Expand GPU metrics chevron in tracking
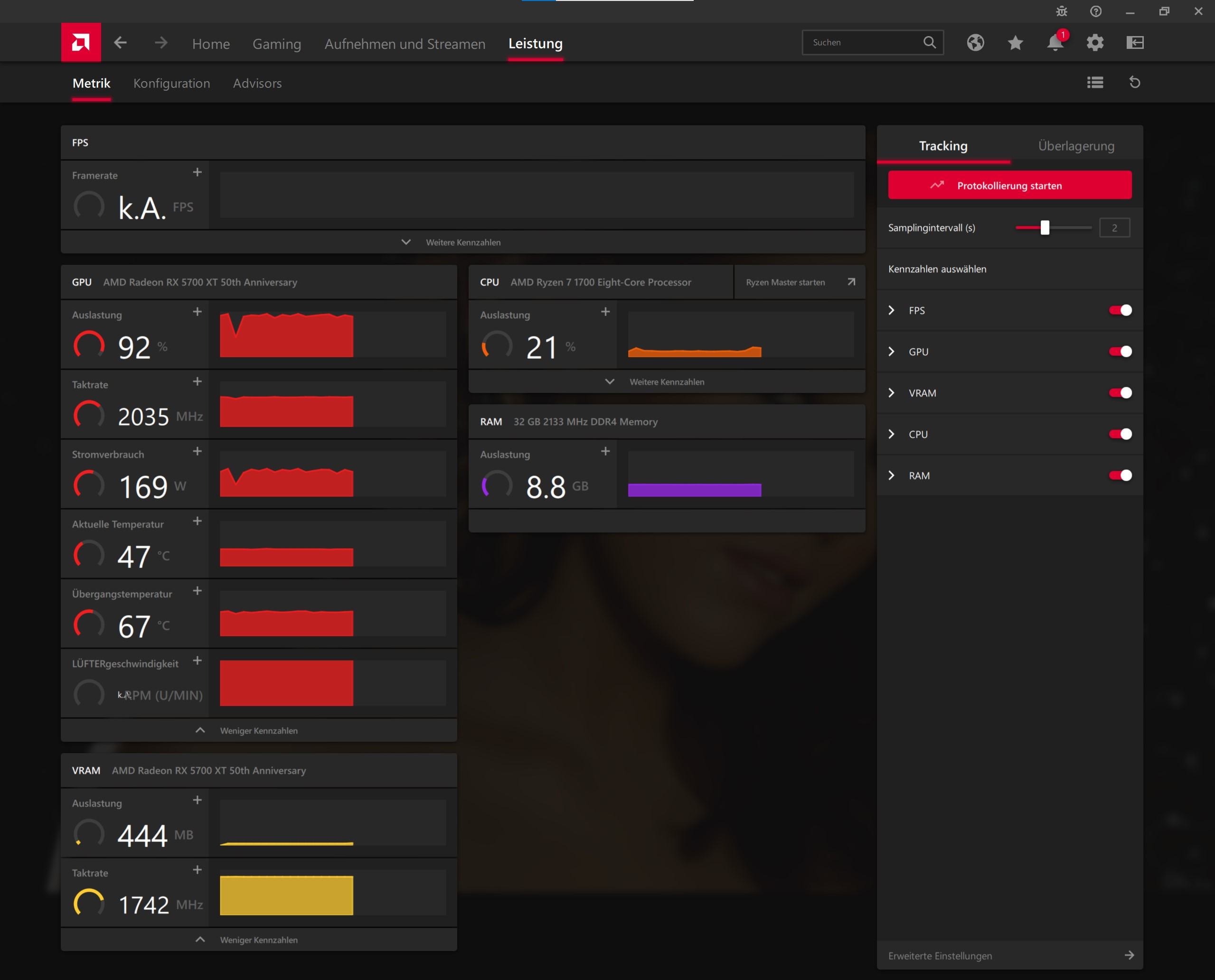Viewport: 1215px width, 980px height. click(891, 352)
